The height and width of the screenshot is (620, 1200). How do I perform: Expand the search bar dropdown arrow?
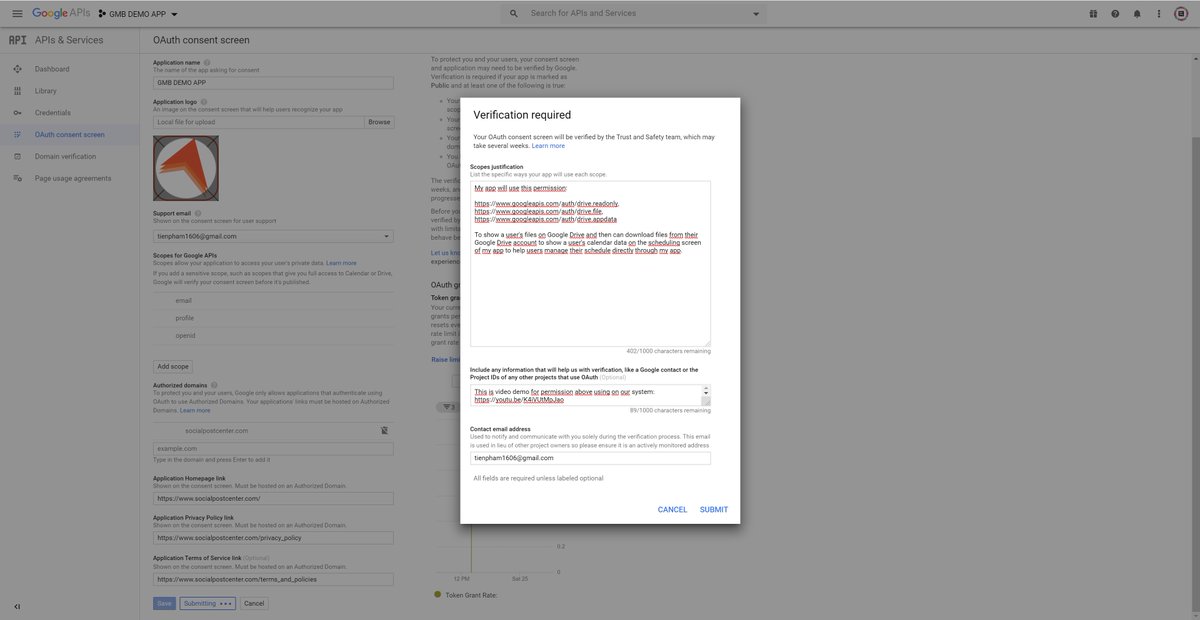(x=755, y=14)
